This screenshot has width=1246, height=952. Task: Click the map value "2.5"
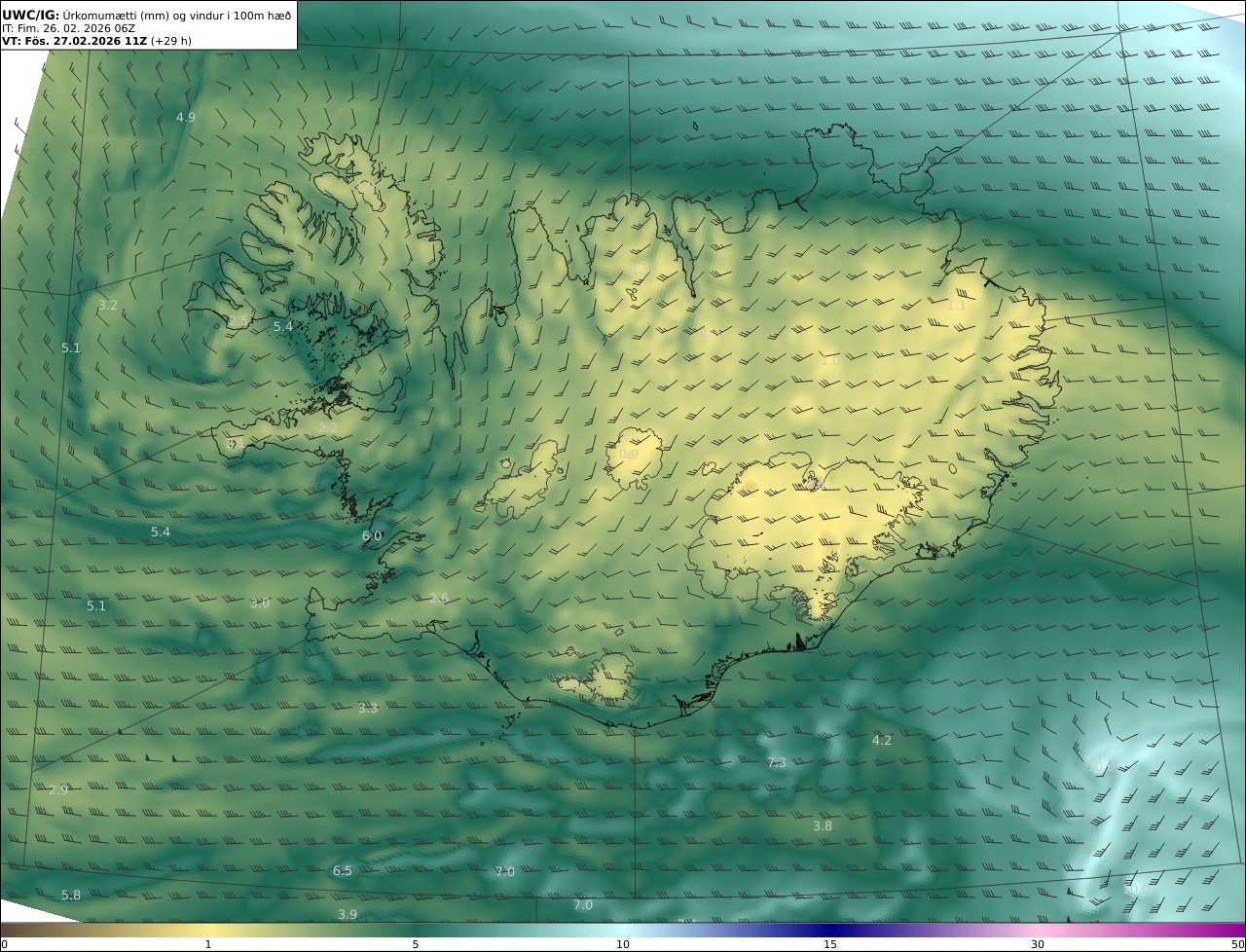click(x=238, y=320)
